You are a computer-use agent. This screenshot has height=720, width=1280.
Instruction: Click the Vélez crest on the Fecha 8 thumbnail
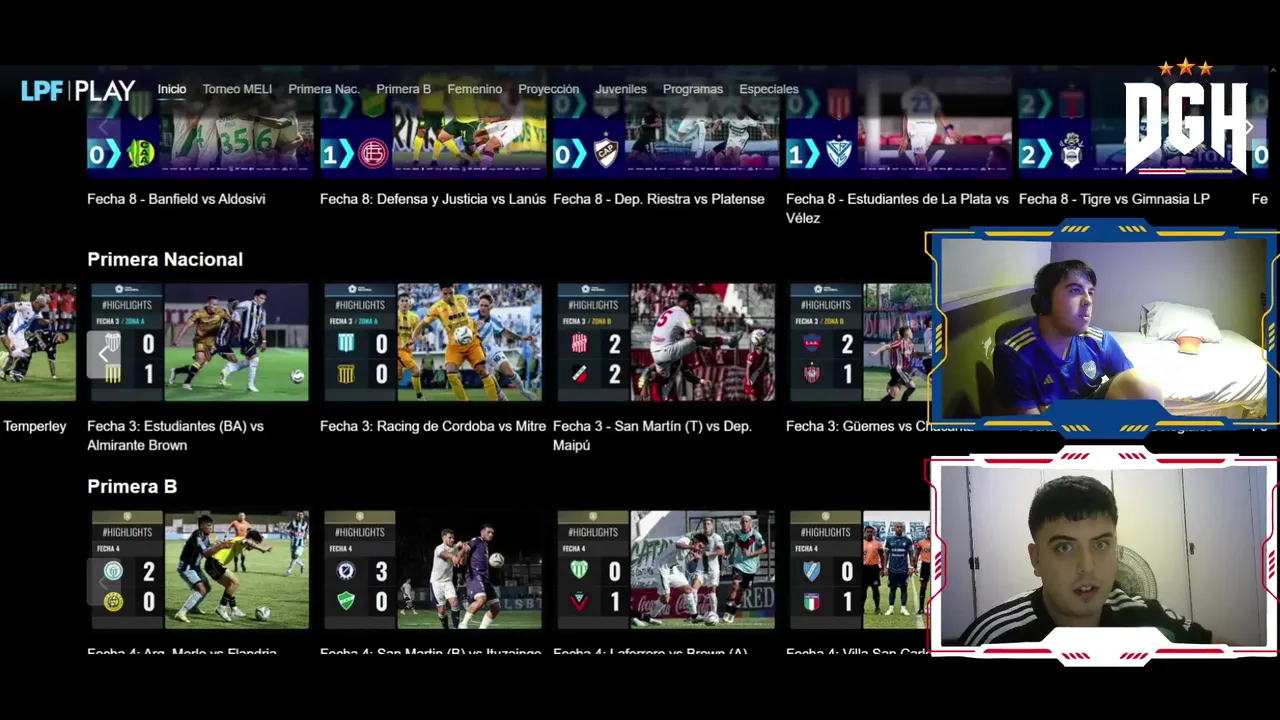click(839, 153)
